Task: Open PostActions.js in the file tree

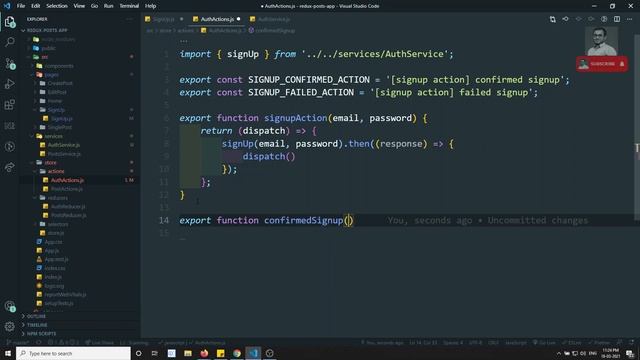Action: (x=66, y=189)
